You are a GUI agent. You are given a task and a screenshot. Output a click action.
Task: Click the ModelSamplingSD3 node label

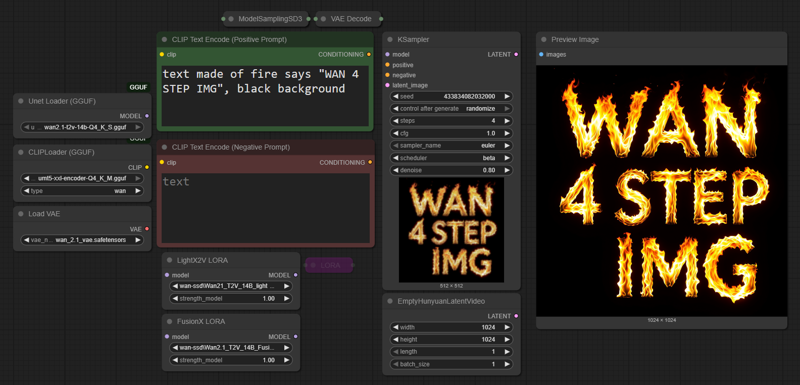pyautogui.click(x=270, y=19)
